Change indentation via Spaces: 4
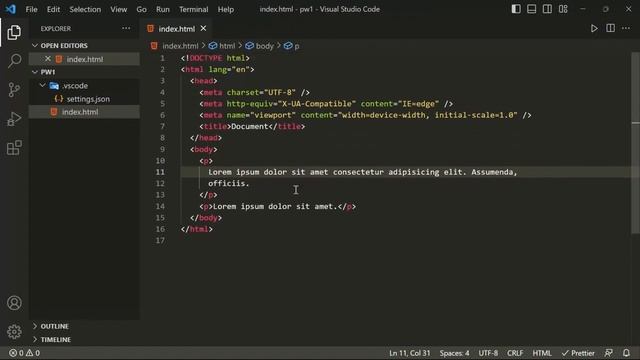 (454, 353)
